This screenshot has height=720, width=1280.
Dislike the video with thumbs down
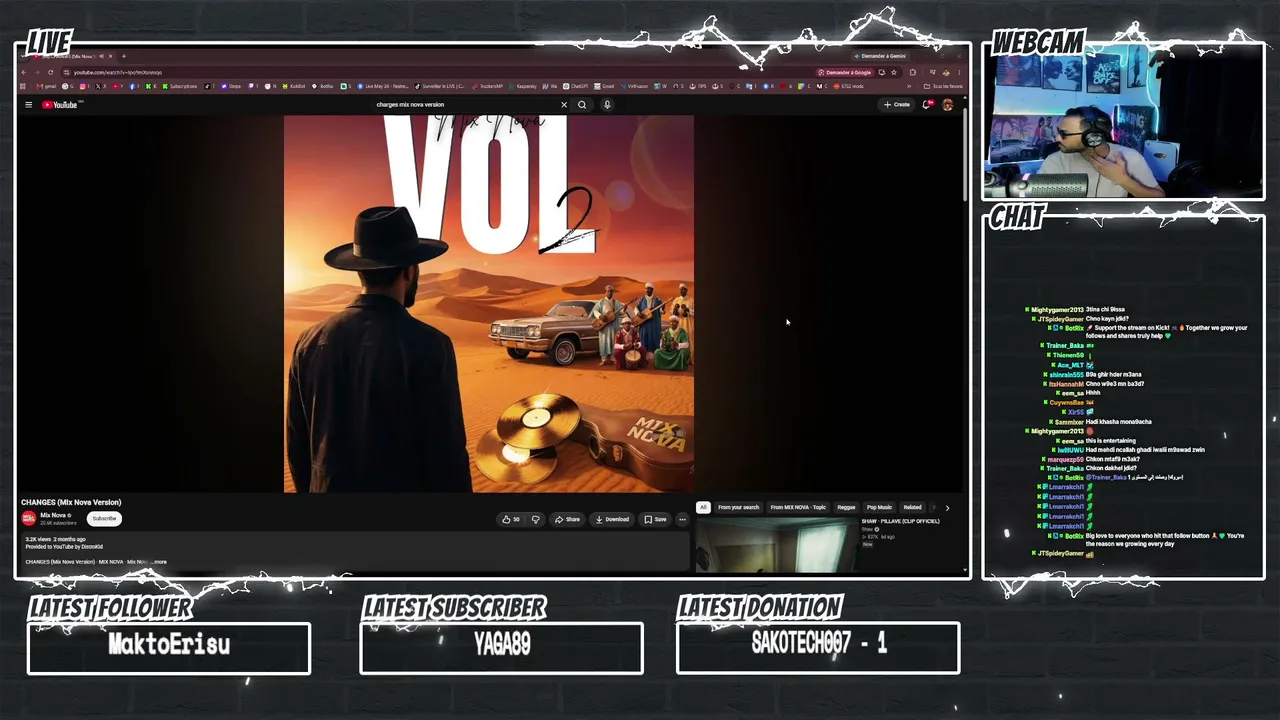tap(536, 520)
